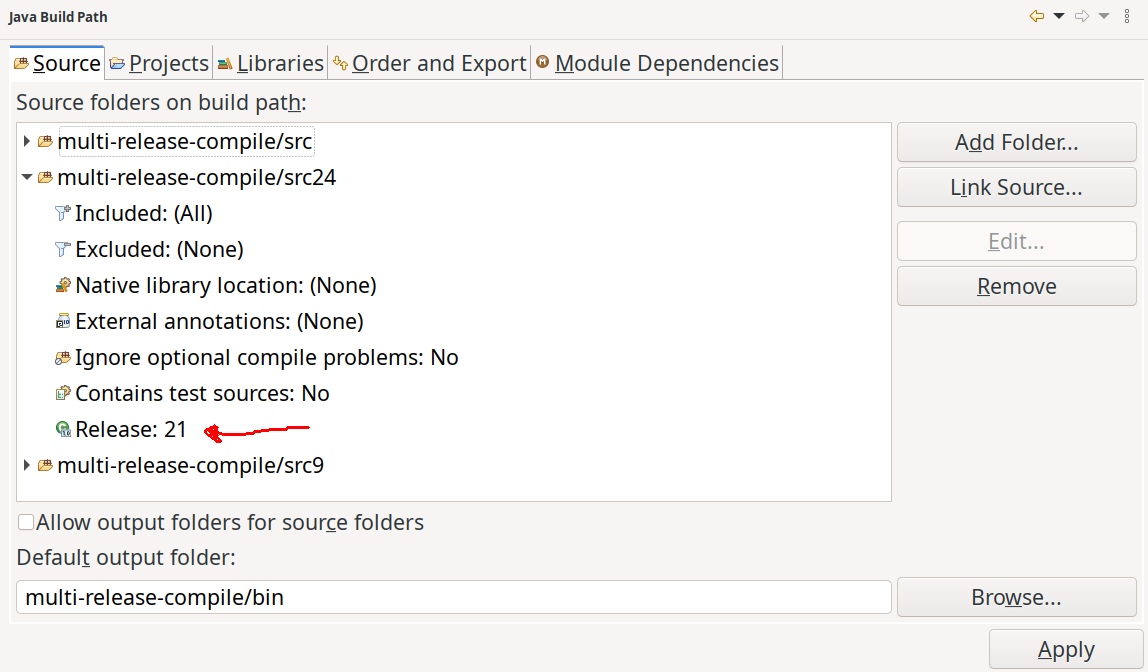Click inside the Default output folder field
The width and height of the screenshot is (1148, 672).
tap(450, 597)
